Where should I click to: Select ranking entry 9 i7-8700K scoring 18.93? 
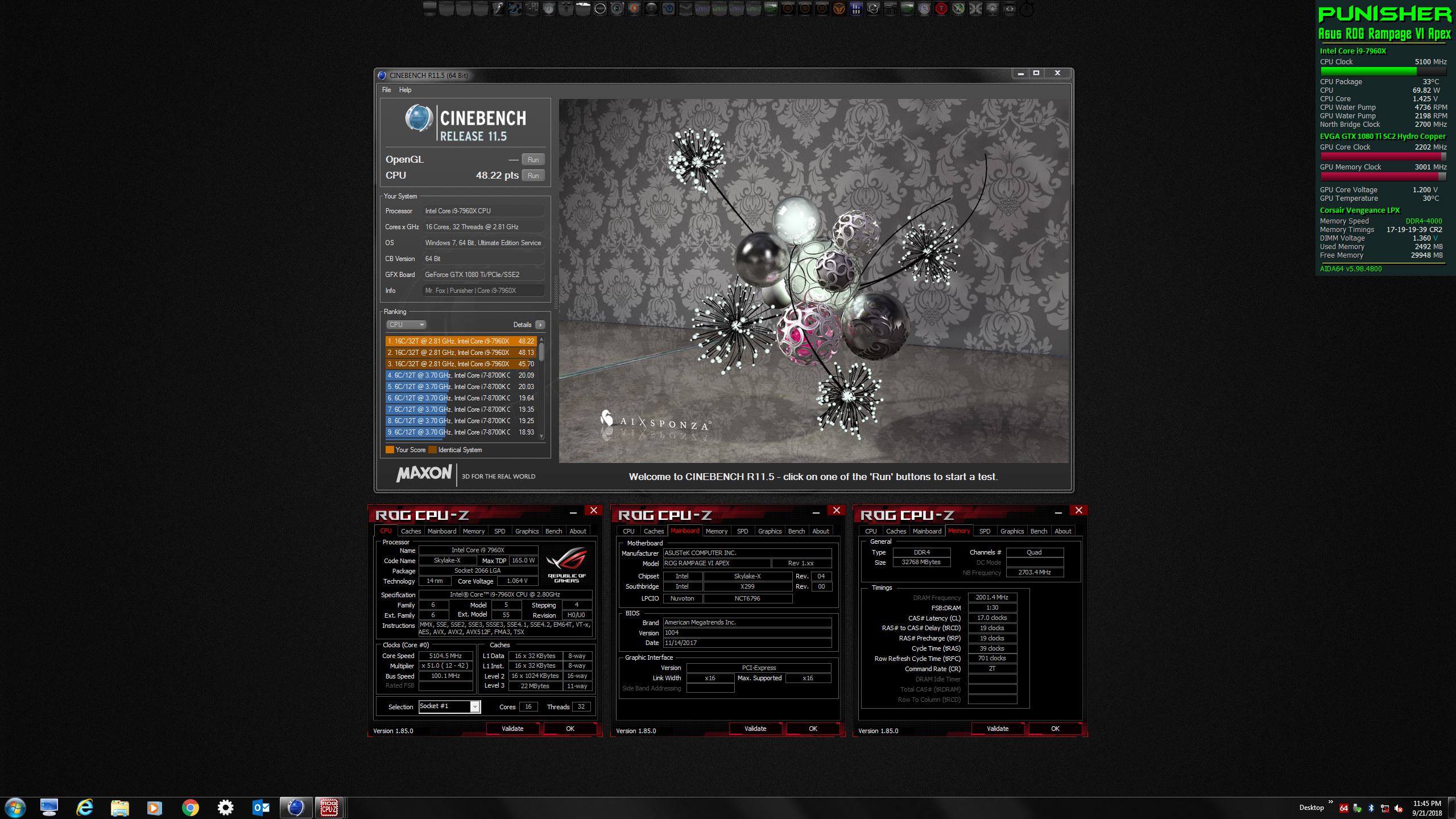tap(461, 432)
